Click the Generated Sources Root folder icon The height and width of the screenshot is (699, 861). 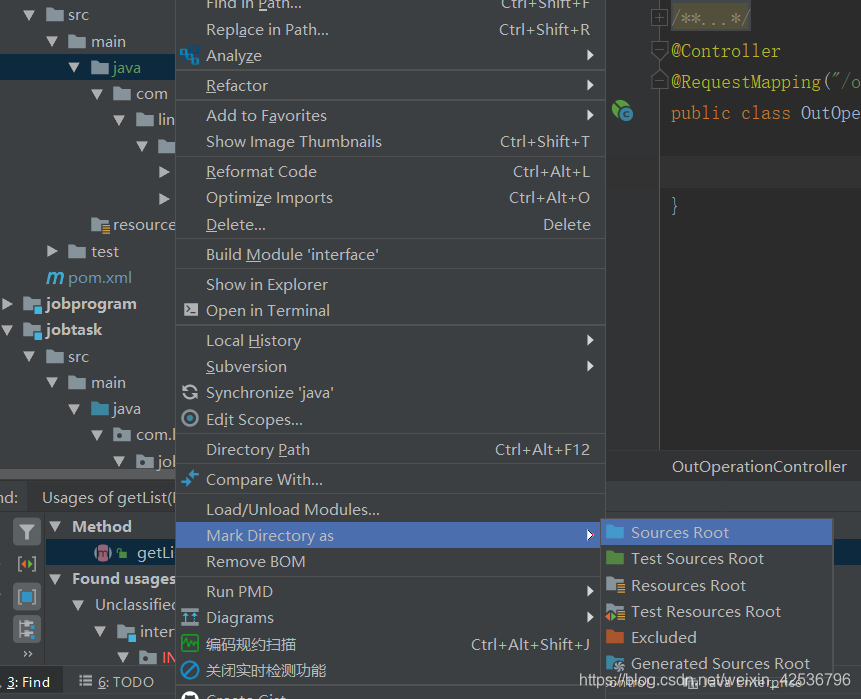(x=615, y=663)
